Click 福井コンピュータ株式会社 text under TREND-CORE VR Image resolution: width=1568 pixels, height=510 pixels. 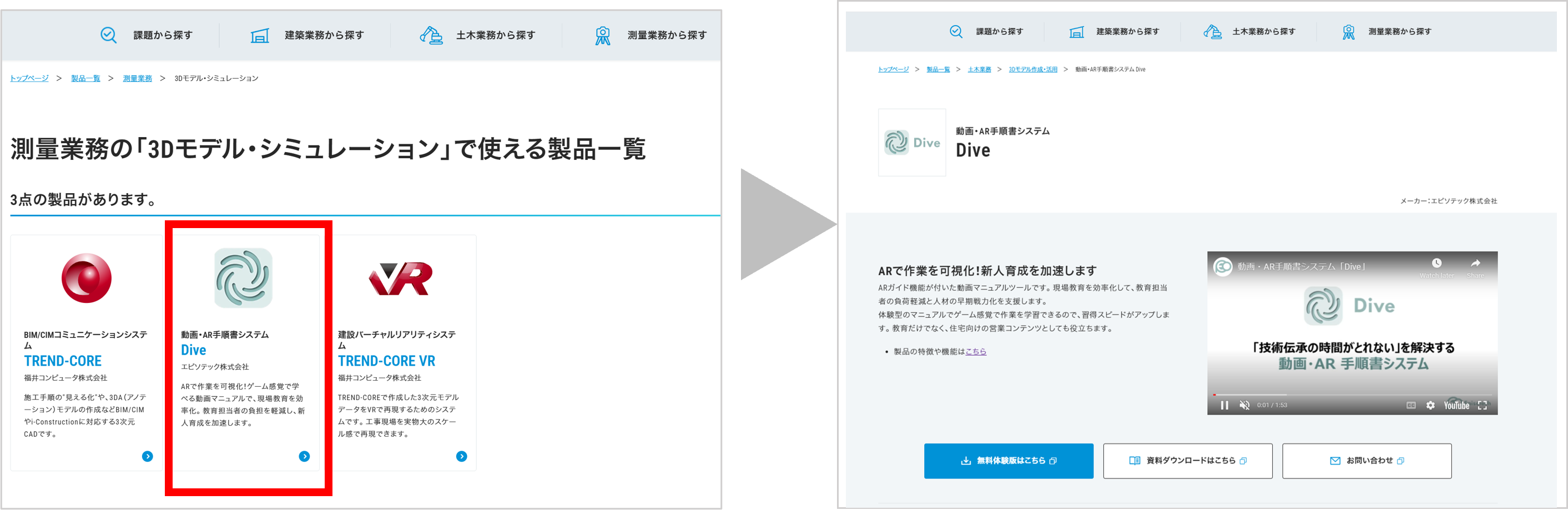pyautogui.click(x=379, y=378)
